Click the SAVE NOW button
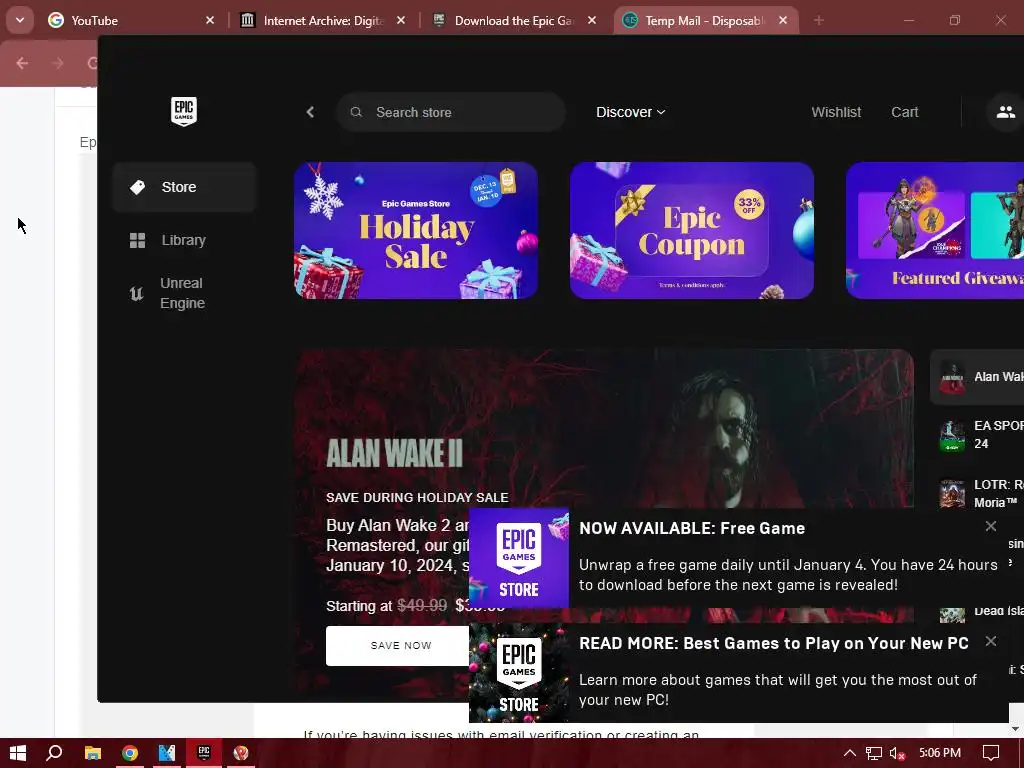This screenshot has height=768, width=1024. [x=398, y=646]
